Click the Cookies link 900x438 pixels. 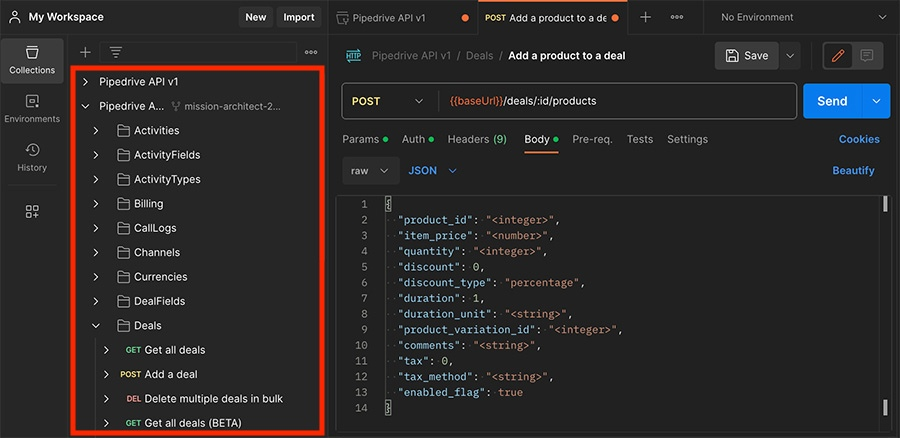pos(859,139)
